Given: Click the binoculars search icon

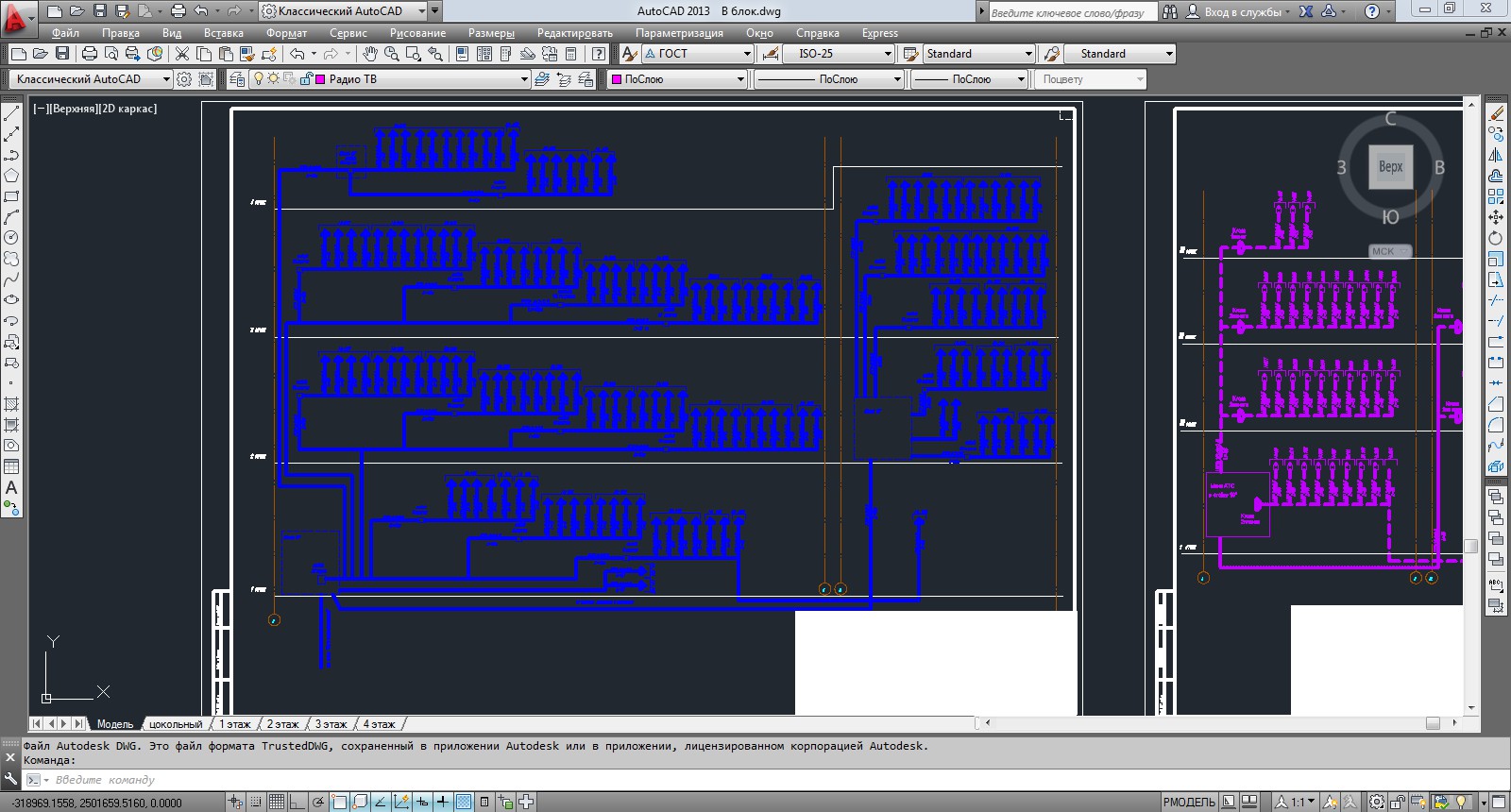Looking at the screenshot, I should (1170, 11).
